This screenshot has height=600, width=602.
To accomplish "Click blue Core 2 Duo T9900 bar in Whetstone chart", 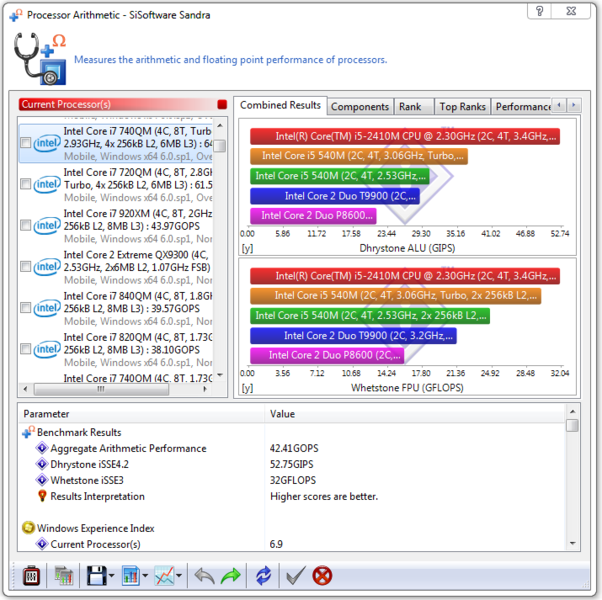I will tap(353, 336).
